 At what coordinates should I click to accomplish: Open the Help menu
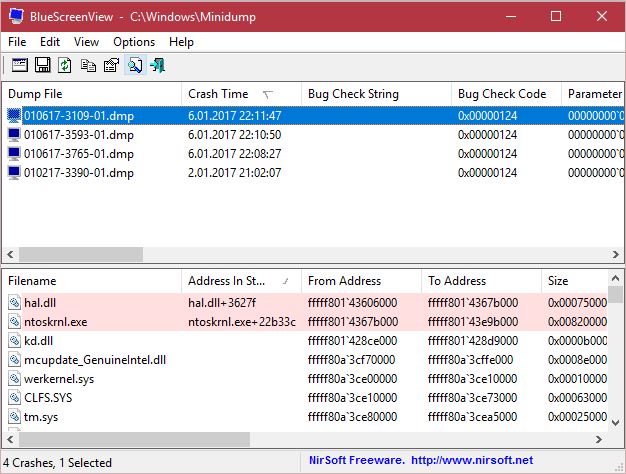point(181,42)
